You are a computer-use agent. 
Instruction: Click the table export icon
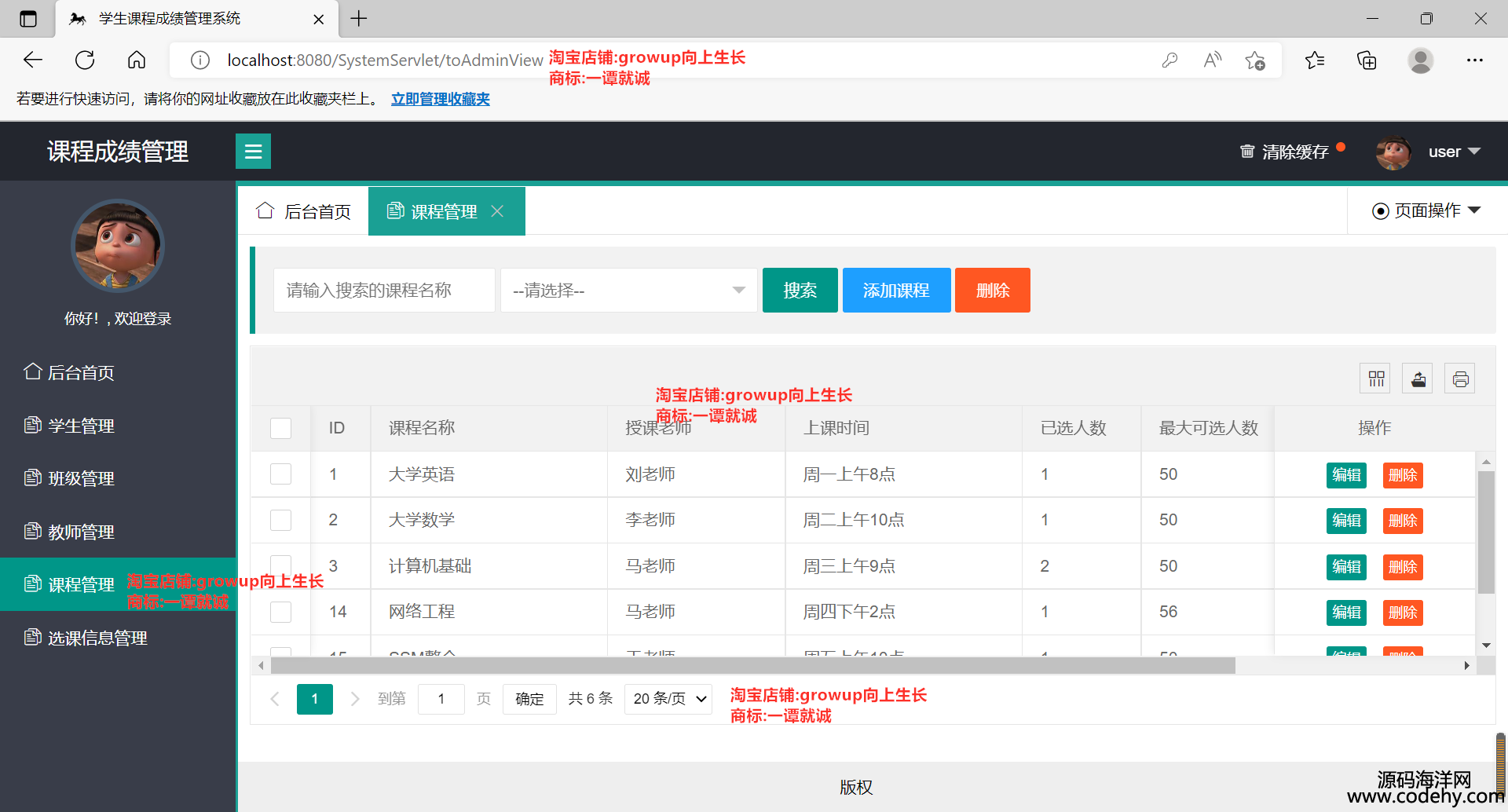pyautogui.click(x=1418, y=379)
